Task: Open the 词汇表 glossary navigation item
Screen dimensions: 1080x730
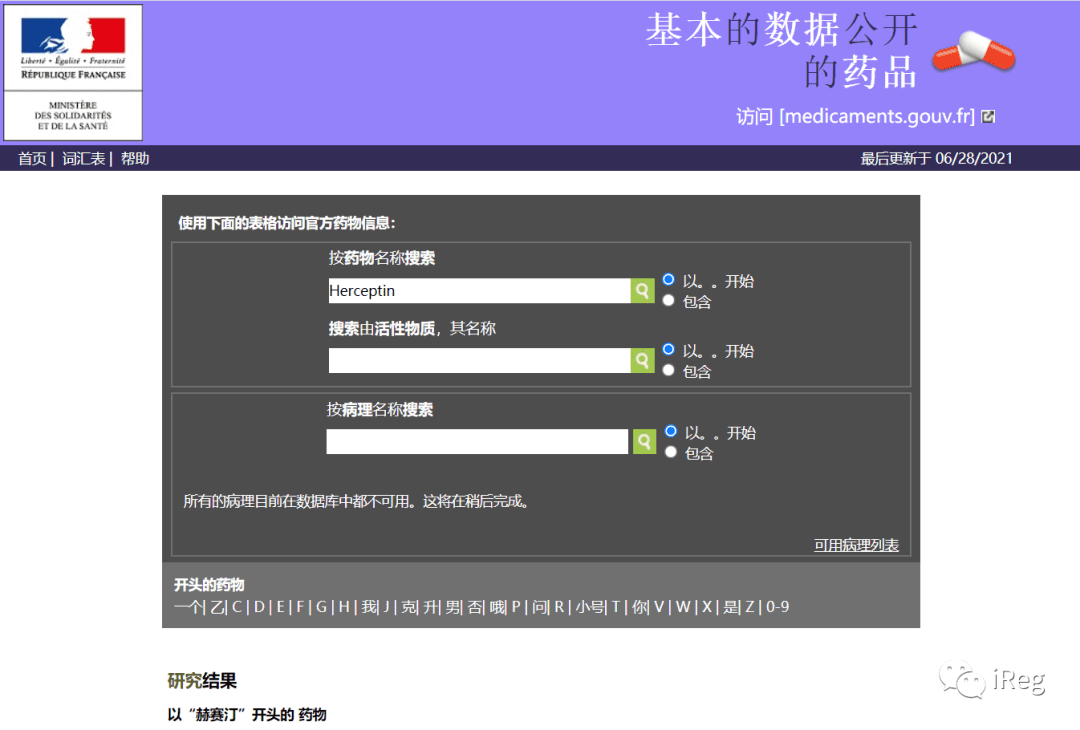Action: click(x=83, y=158)
